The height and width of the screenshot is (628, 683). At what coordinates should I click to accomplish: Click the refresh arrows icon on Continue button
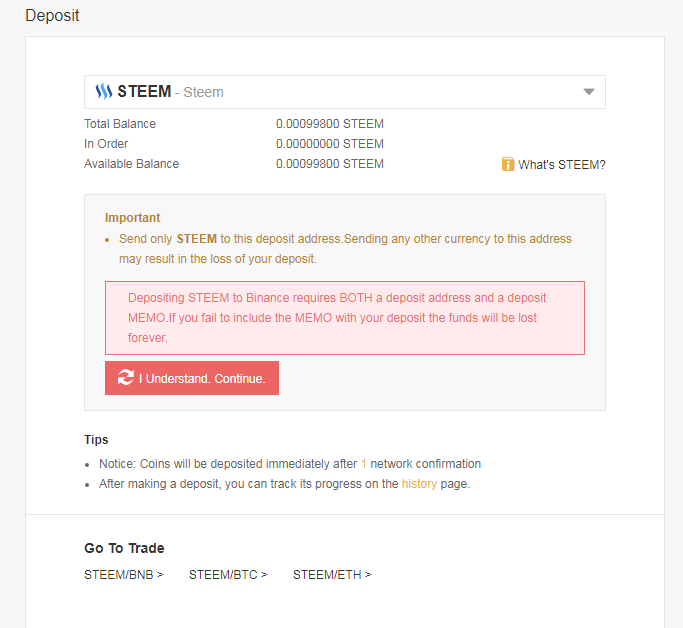(125, 378)
